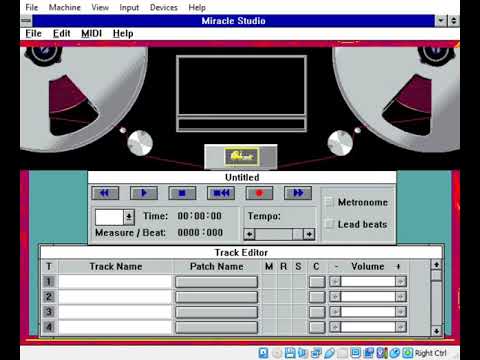Open the Patch Name selector for track 4
The image size is (480, 360).
[217, 327]
